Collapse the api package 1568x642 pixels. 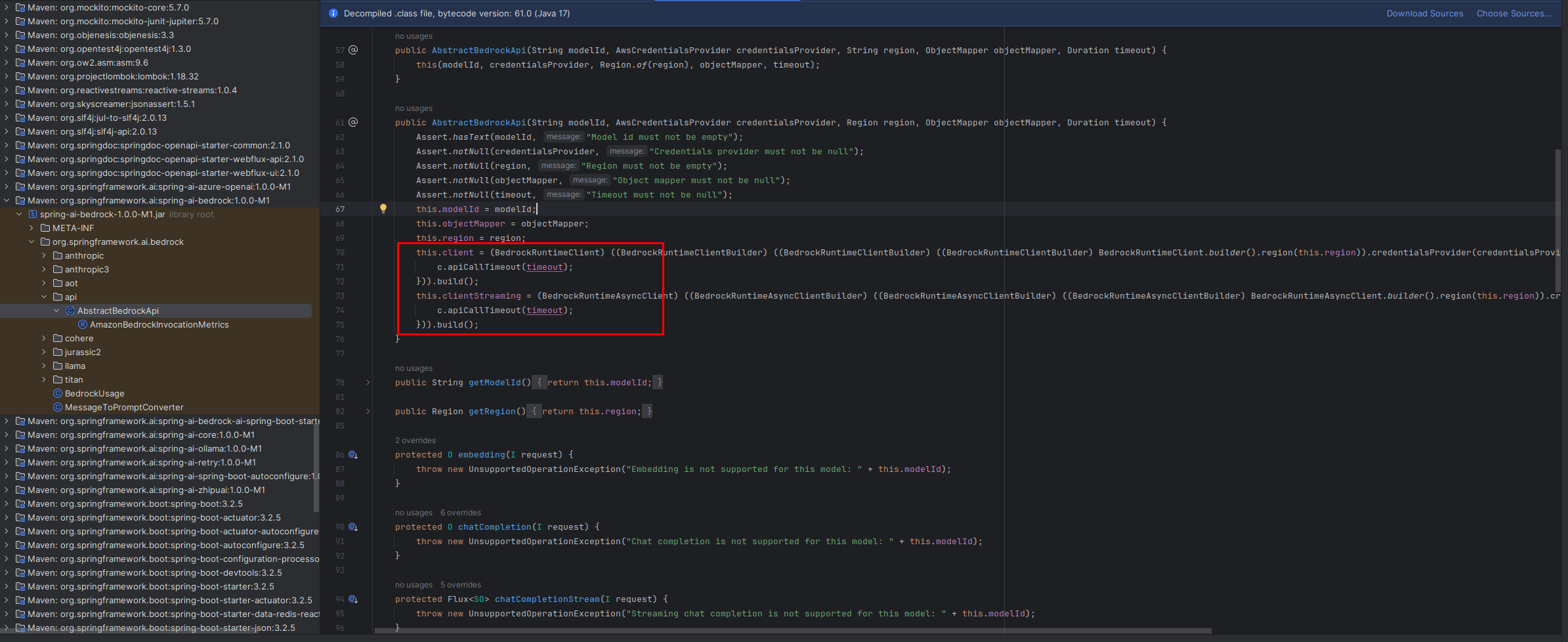tap(44, 297)
